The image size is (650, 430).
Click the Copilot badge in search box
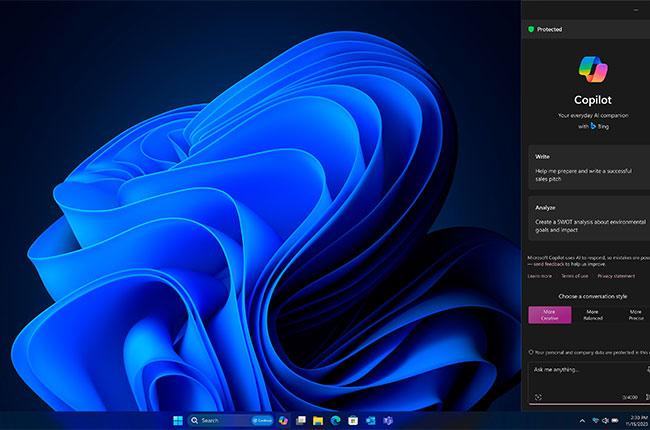click(262, 420)
